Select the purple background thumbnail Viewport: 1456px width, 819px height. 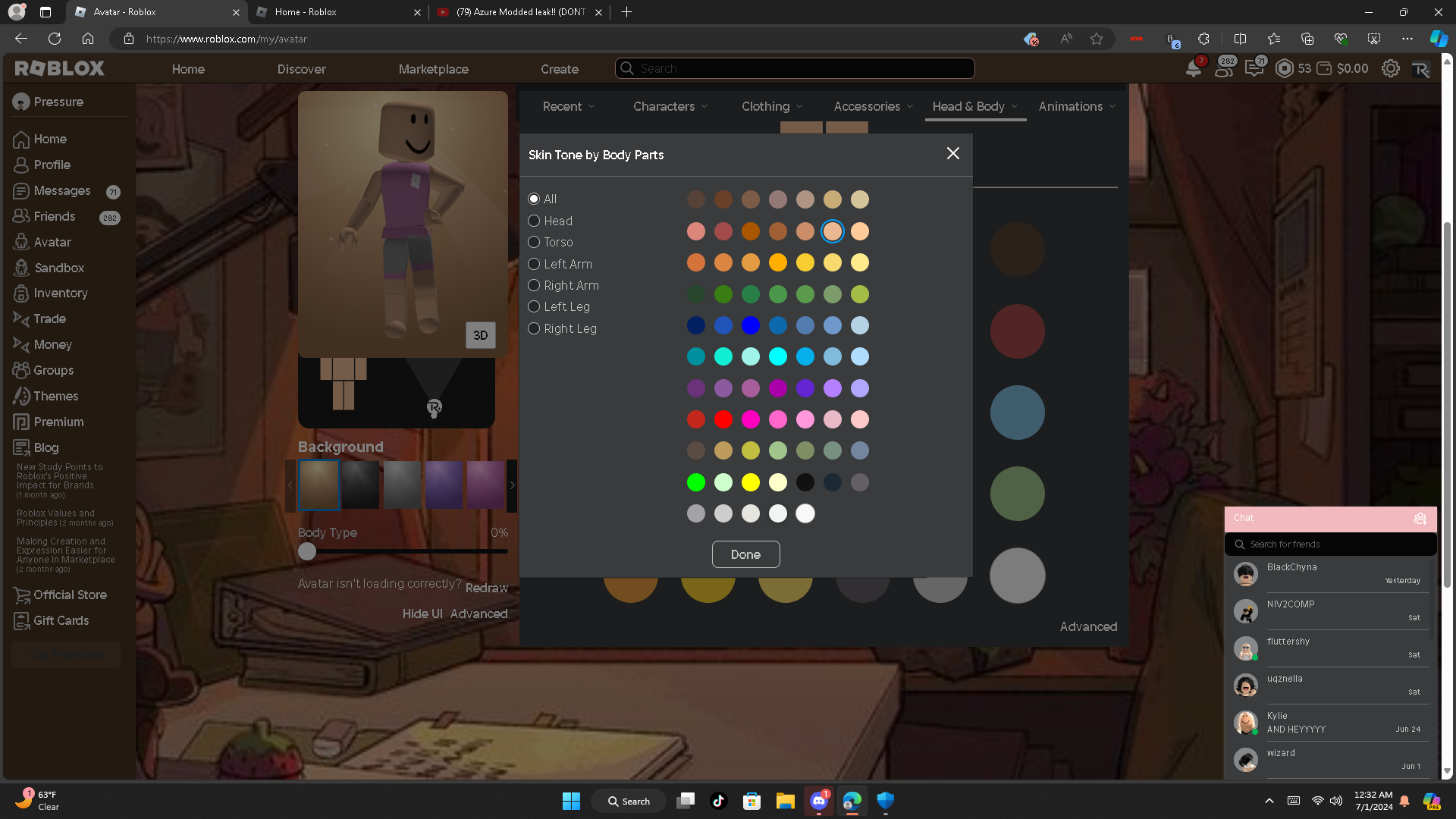(x=444, y=485)
